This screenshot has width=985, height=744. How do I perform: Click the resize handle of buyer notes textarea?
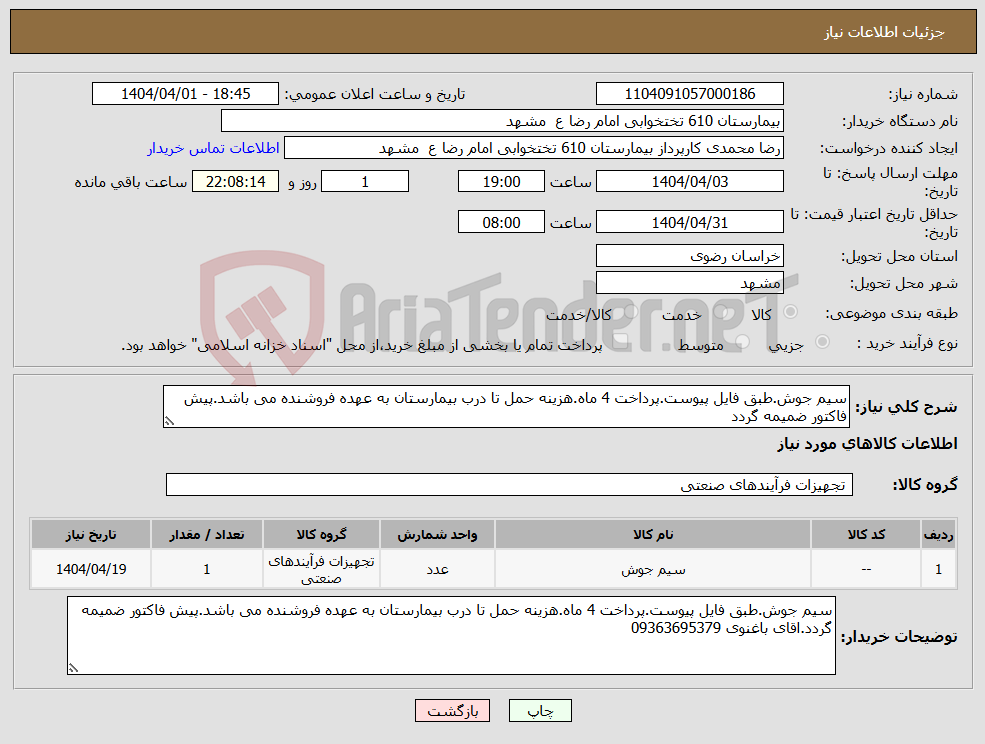coord(73,668)
